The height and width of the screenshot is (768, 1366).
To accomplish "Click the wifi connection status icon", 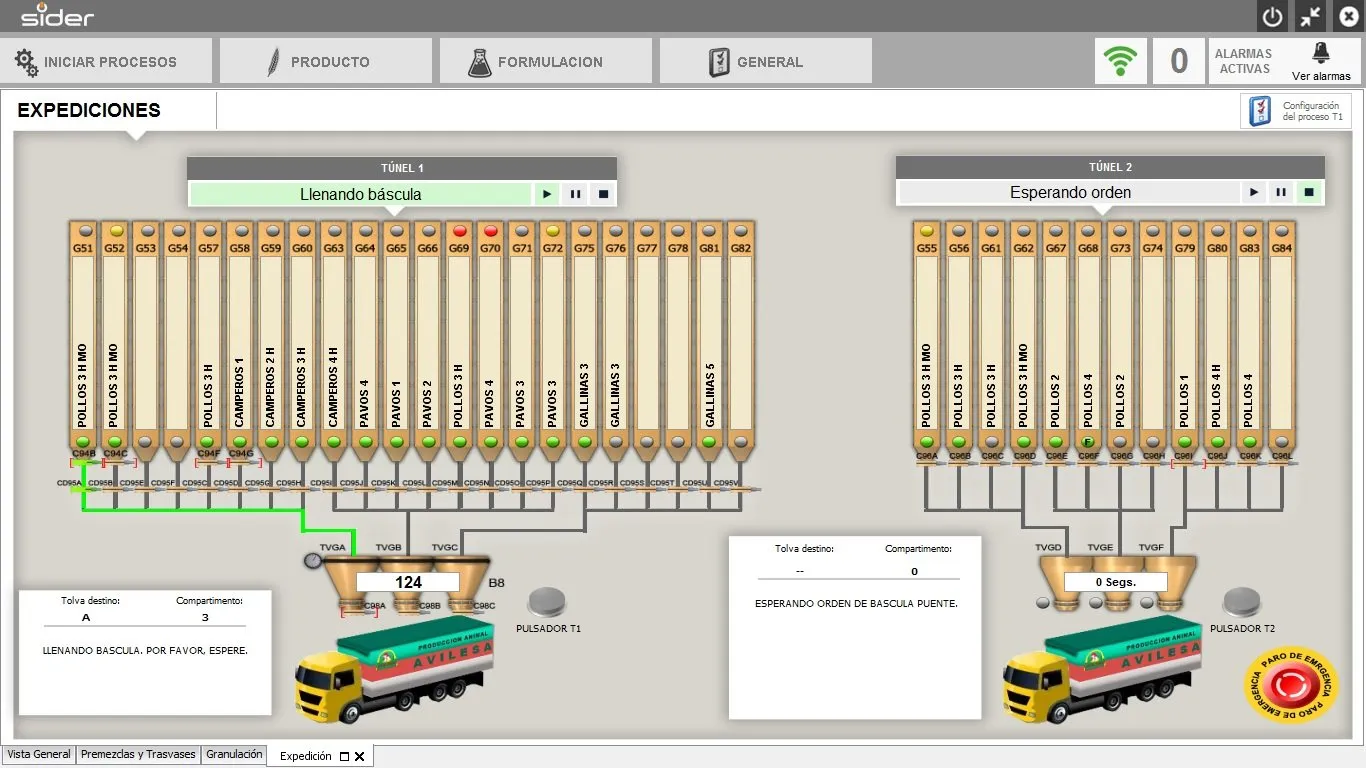I will (x=1121, y=61).
